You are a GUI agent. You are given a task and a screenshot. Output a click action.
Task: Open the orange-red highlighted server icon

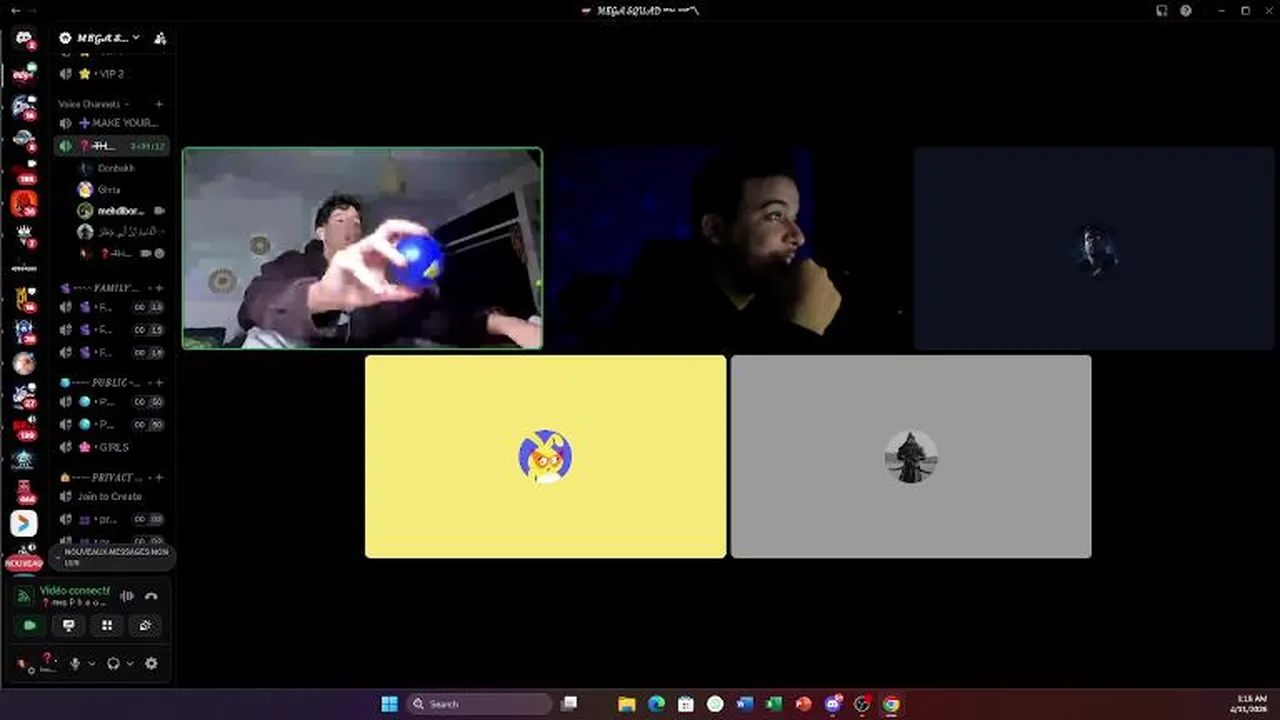pos(24,204)
